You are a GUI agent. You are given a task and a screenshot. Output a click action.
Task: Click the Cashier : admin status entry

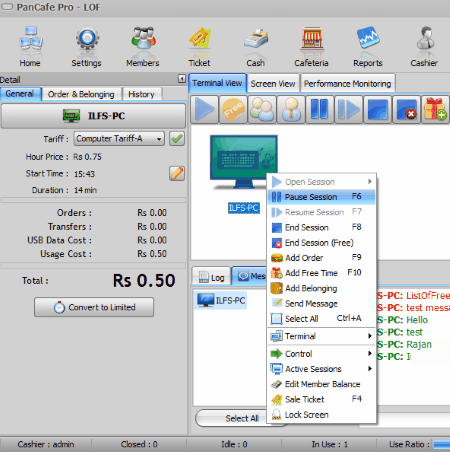(46, 444)
